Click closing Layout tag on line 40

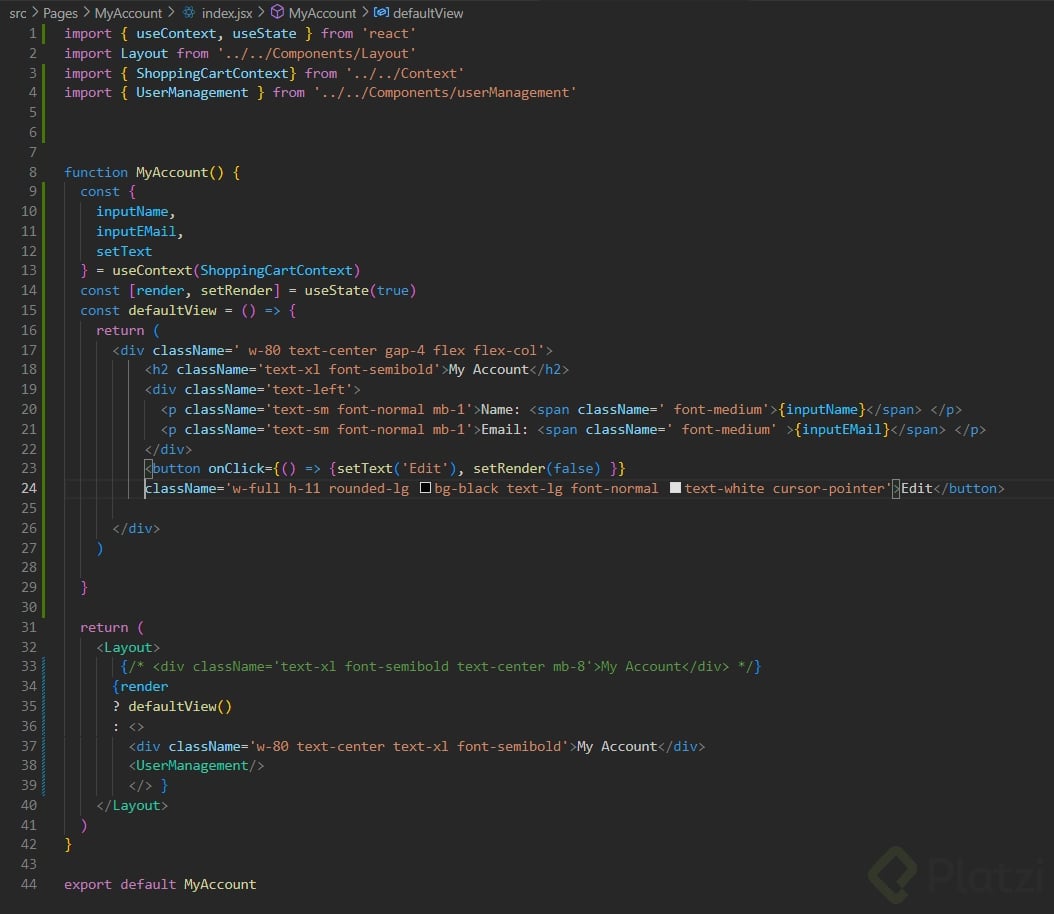[132, 806]
